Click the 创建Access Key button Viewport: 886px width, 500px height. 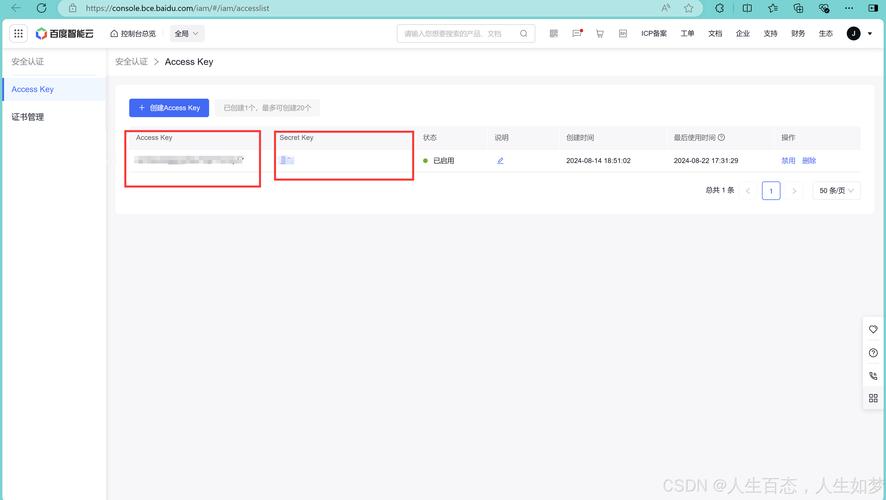tap(169, 108)
